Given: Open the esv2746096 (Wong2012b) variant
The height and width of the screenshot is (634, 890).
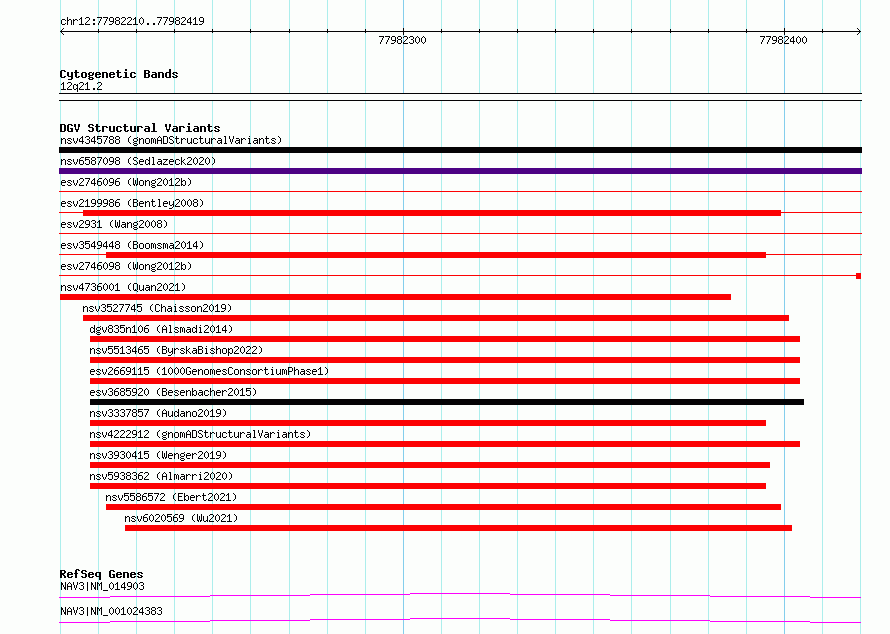Looking at the screenshot, I should 126,182.
